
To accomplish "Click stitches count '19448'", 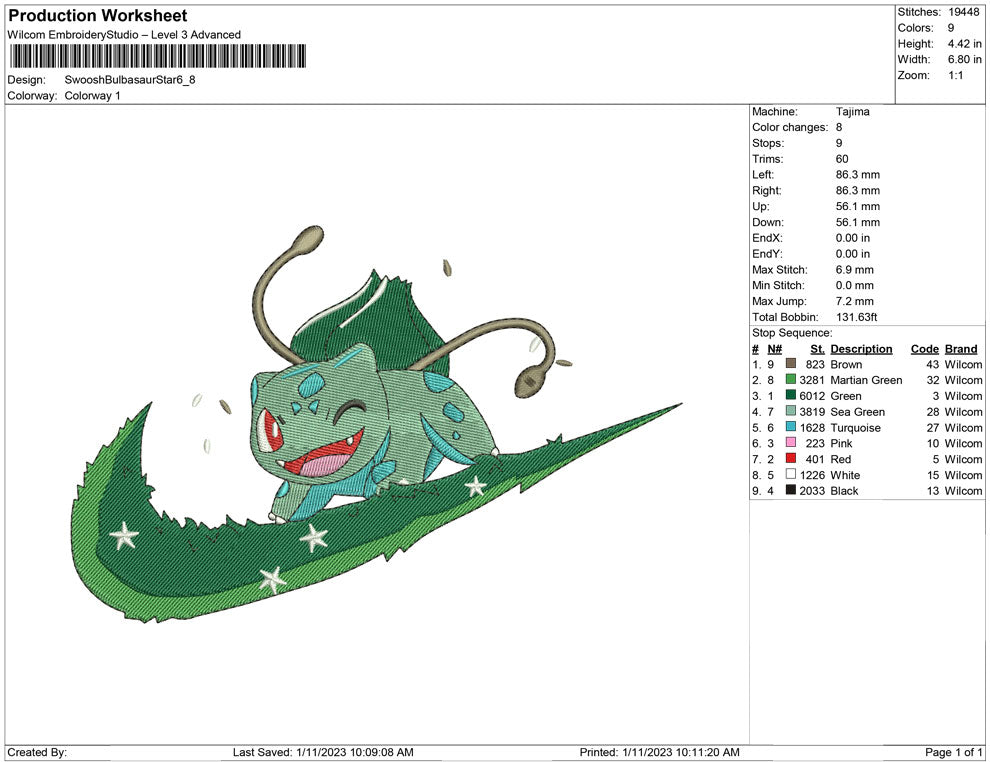I will [x=963, y=12].
